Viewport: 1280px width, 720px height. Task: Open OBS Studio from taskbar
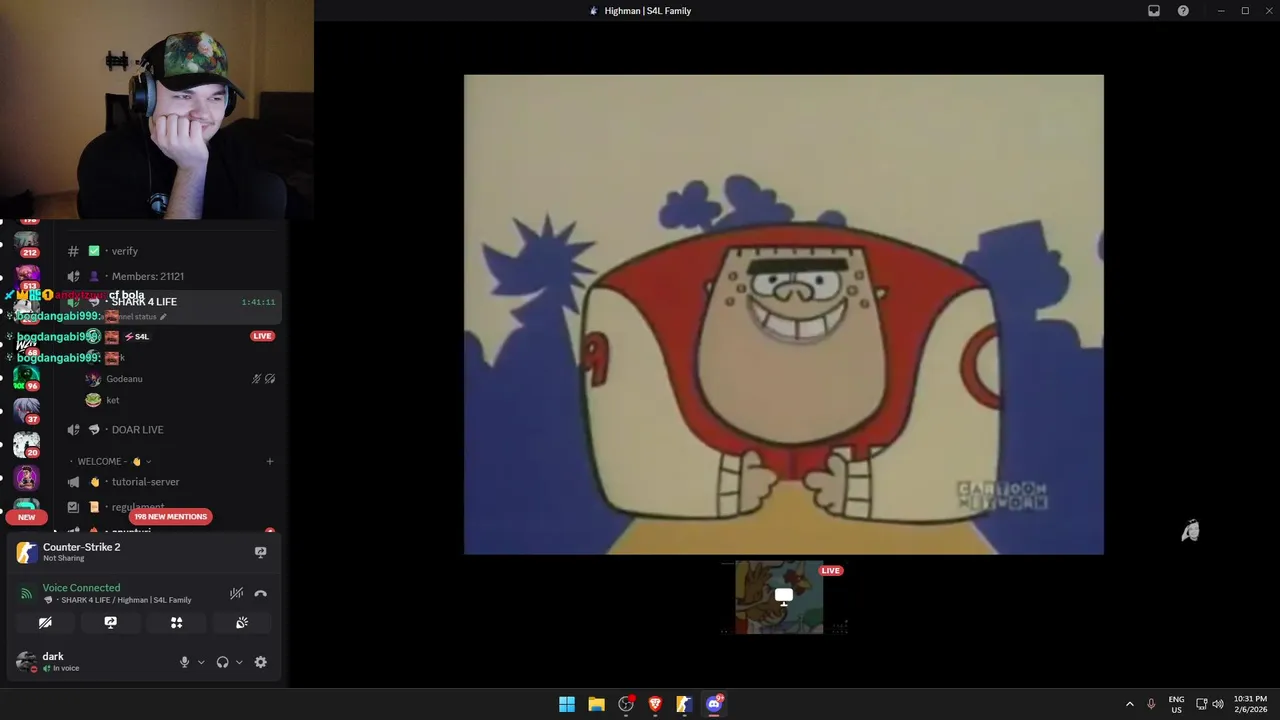pos(626,704)
